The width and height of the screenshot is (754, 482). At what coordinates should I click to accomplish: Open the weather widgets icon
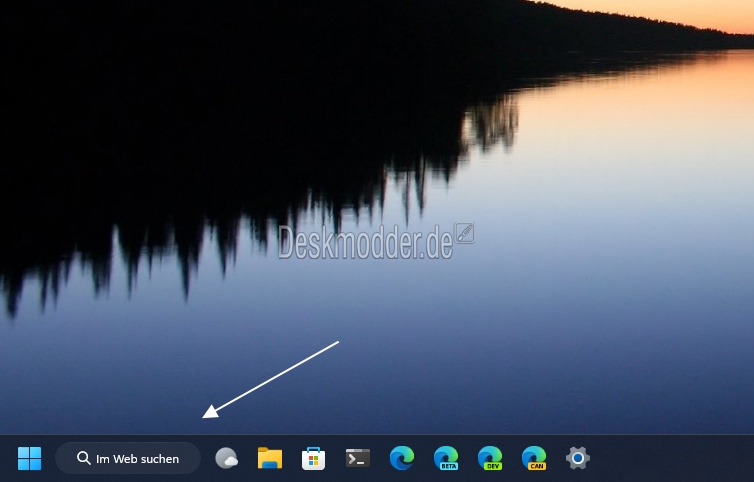pos(226,458)
